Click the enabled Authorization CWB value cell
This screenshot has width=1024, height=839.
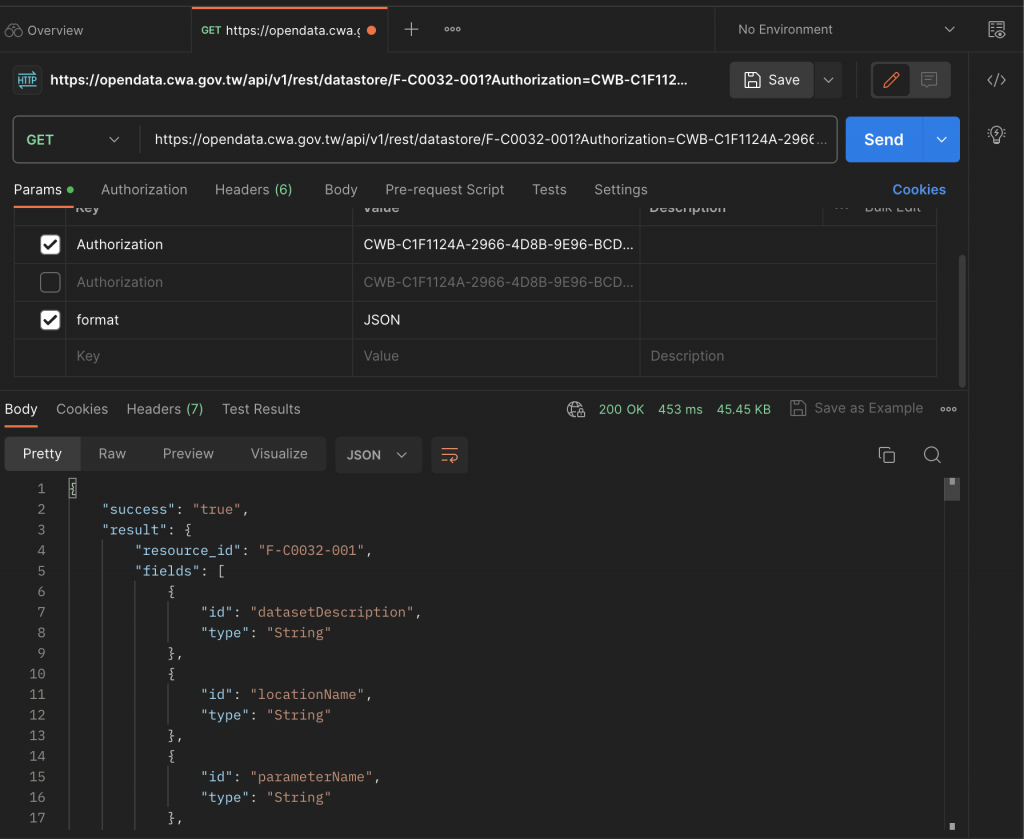coord(496,245)
